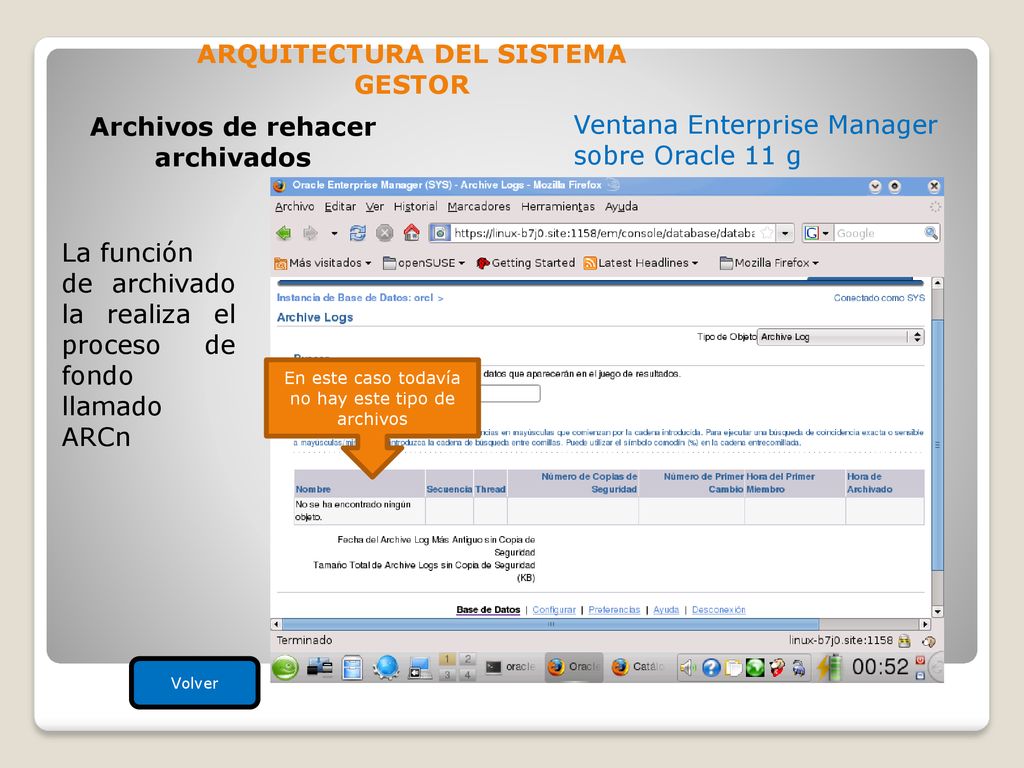Screen dimensions: 1024x768
Task: Click the blue question mark tray icon
Action: point(711,667)
